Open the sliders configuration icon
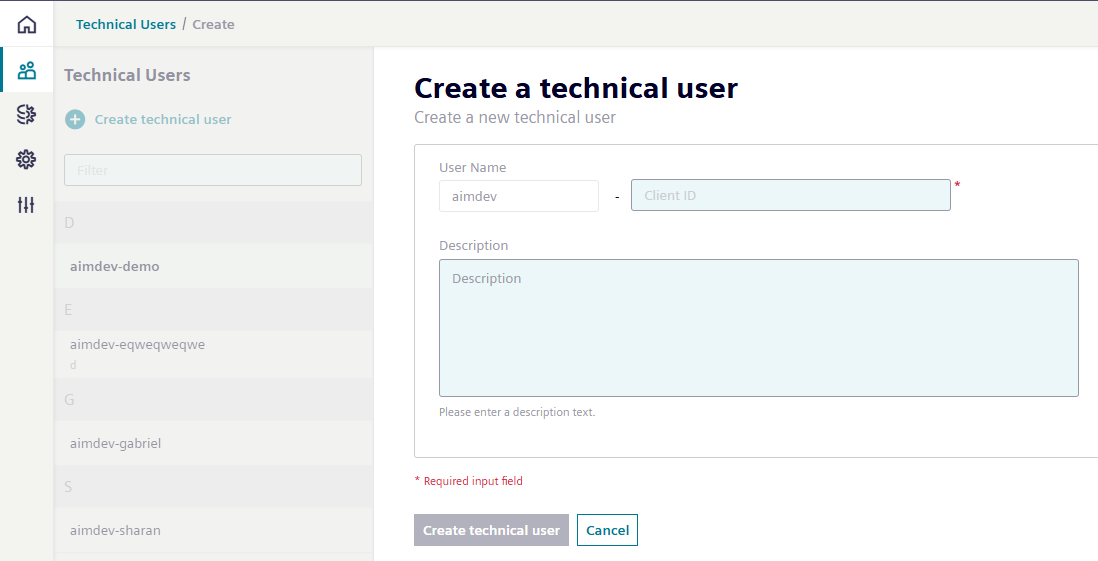Image resolution: width=1098 pixels, height=561 pixels. 27,205
